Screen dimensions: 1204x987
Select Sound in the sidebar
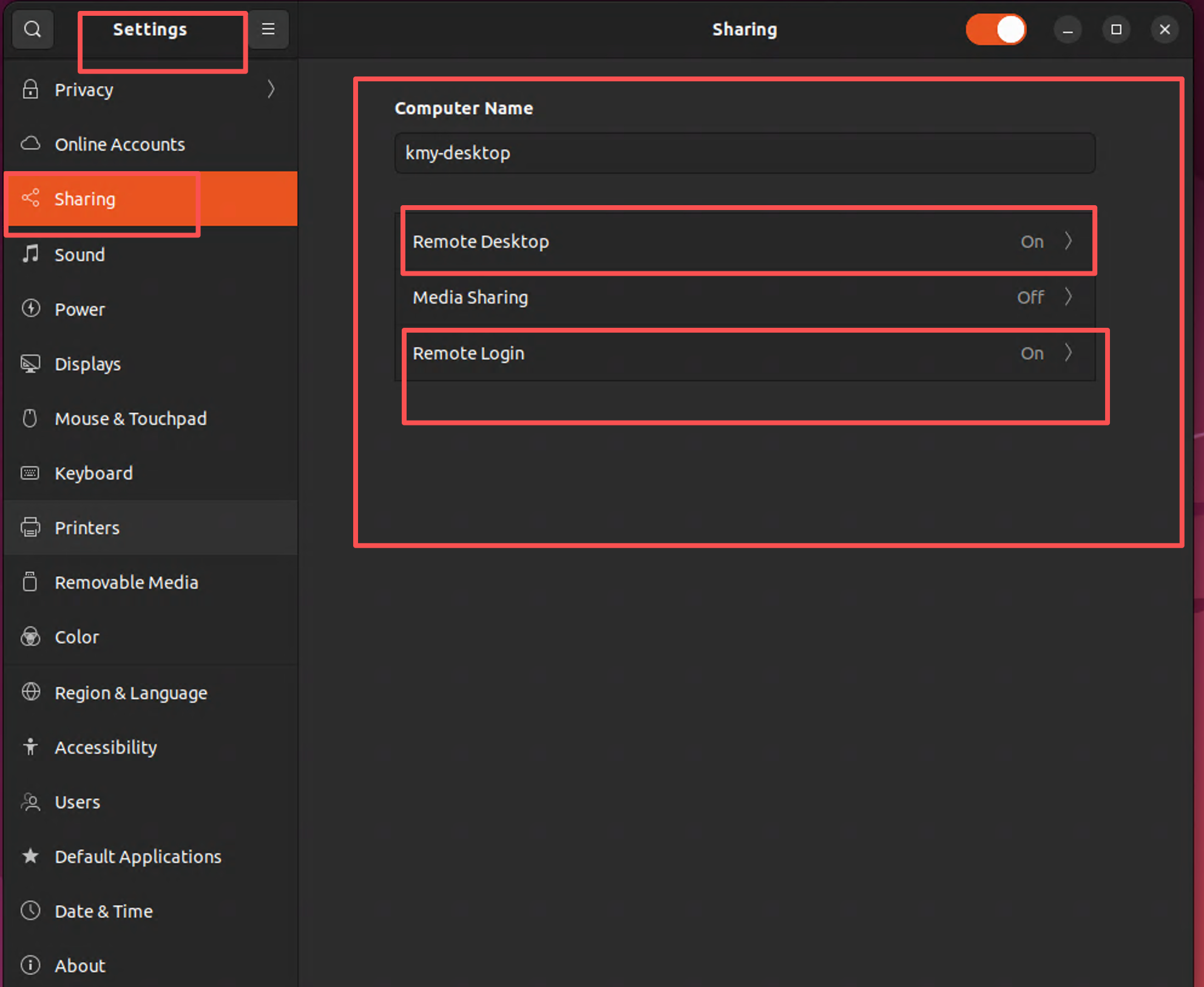tap(150, 254)
